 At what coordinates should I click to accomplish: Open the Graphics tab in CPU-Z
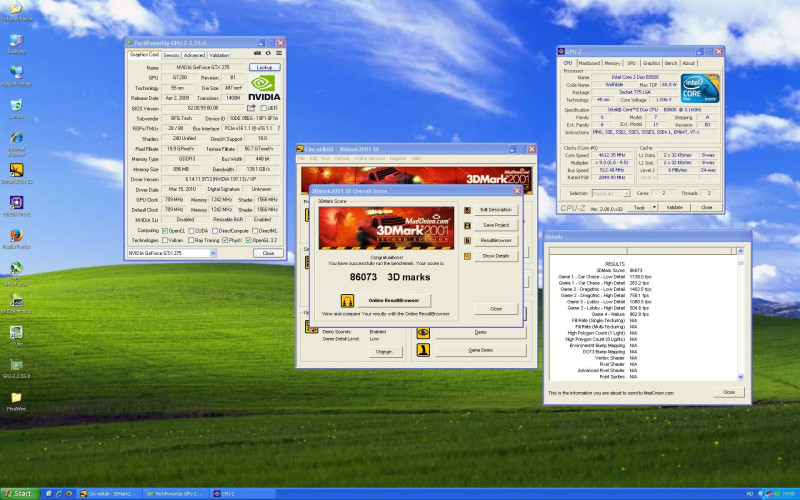[x=651, y=63]
